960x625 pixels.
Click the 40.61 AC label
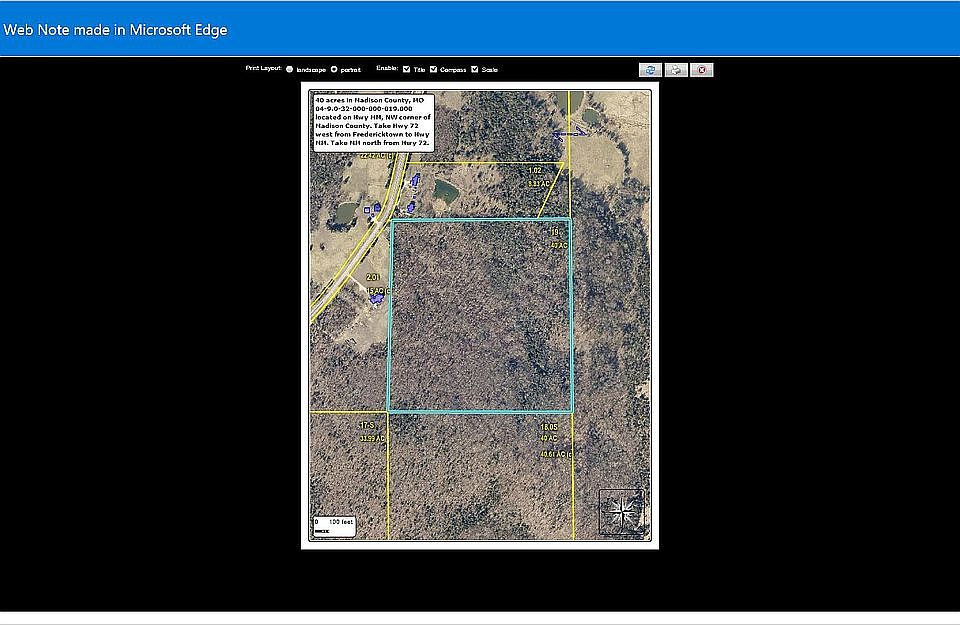click(556, 454)
